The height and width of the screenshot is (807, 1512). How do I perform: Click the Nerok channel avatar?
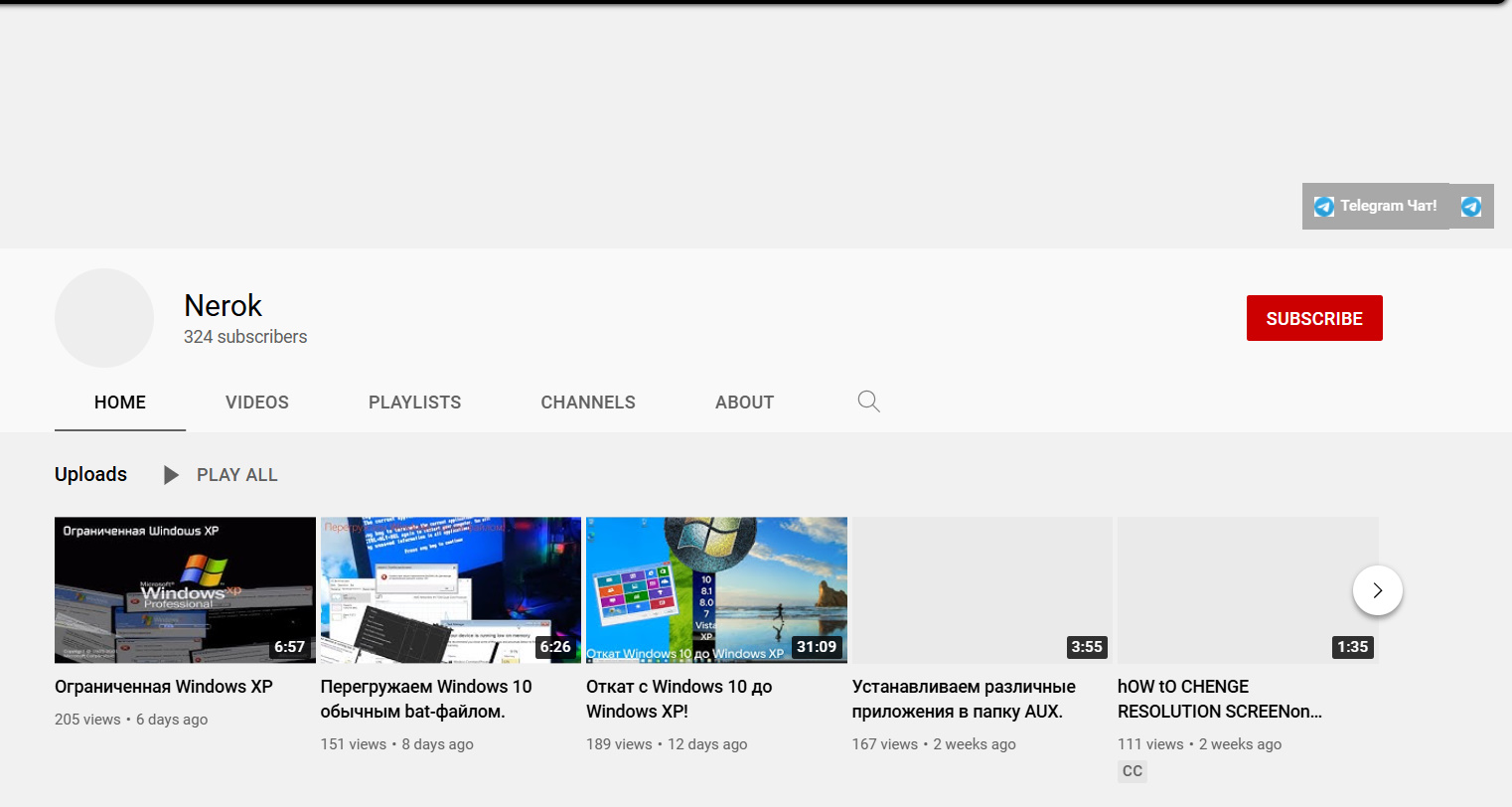(x=104, y=318)
